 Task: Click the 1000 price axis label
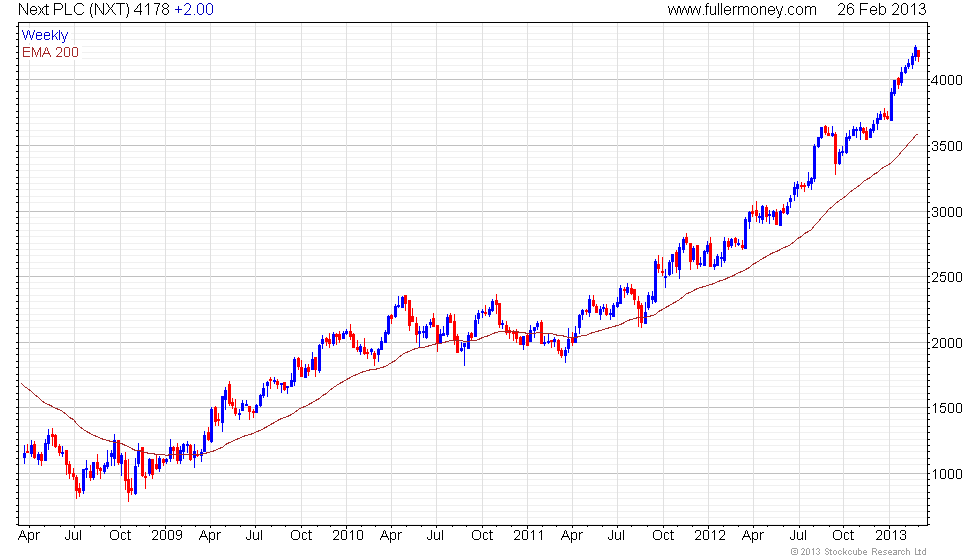point(947,474)
